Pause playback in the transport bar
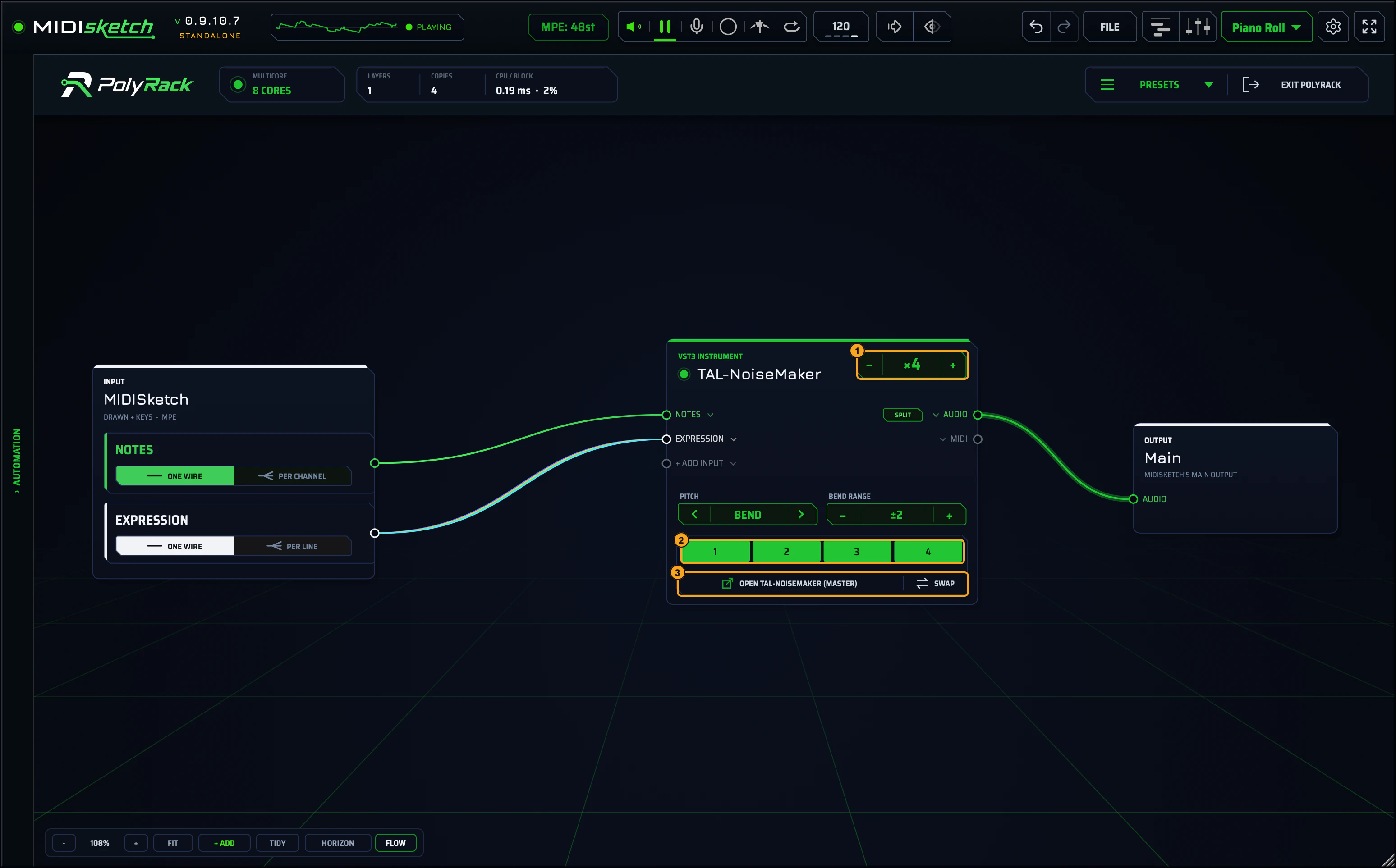Image resolution: width=1396 pixels, height=868 pixels. pyautogui.click(x=665, y=27)
